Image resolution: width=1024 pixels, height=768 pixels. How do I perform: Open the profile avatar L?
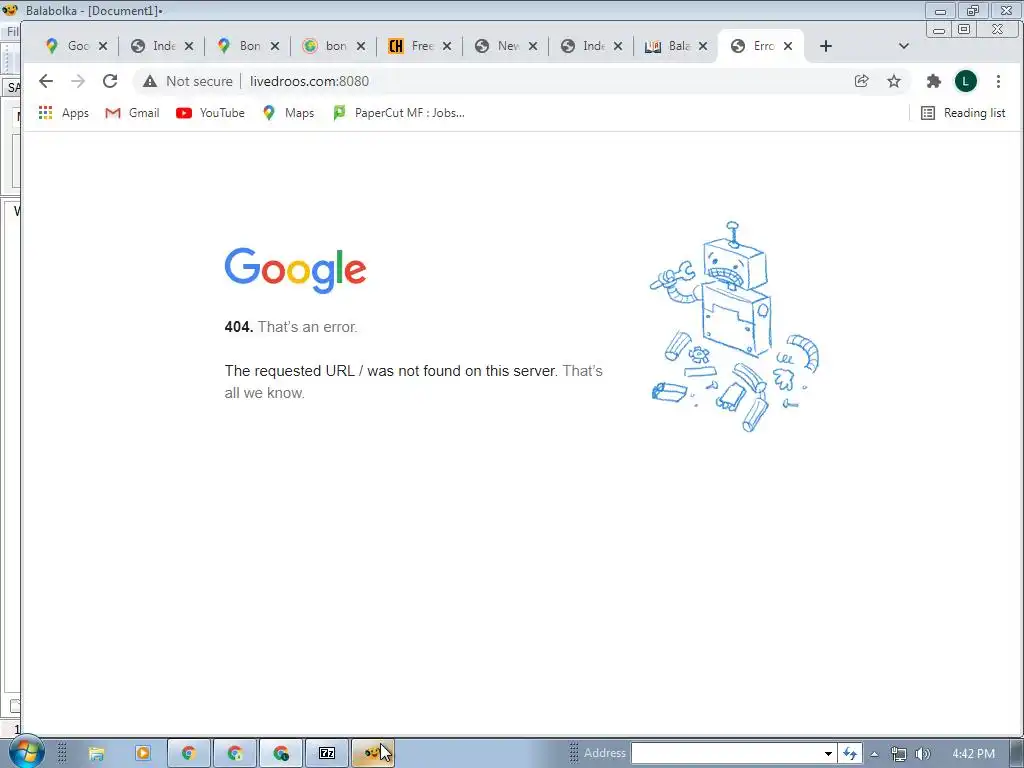pyautogui.click(x=966, y=81)
